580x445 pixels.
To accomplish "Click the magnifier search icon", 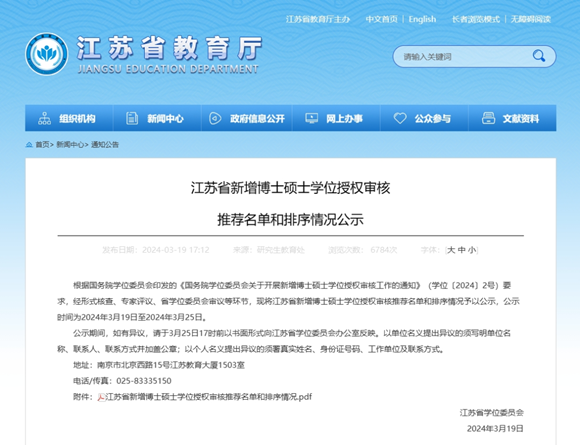I will (x=539, y=56).
